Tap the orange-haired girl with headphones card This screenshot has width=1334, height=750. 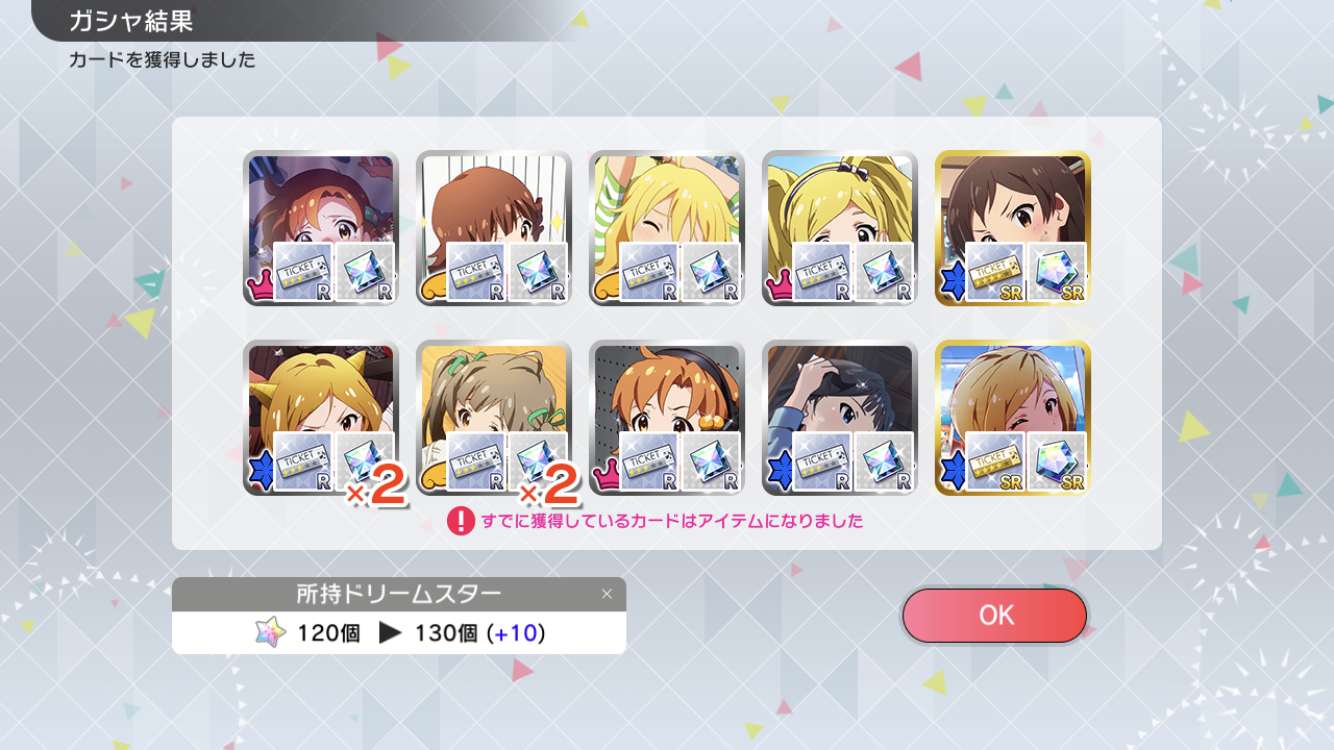(667, 418)
